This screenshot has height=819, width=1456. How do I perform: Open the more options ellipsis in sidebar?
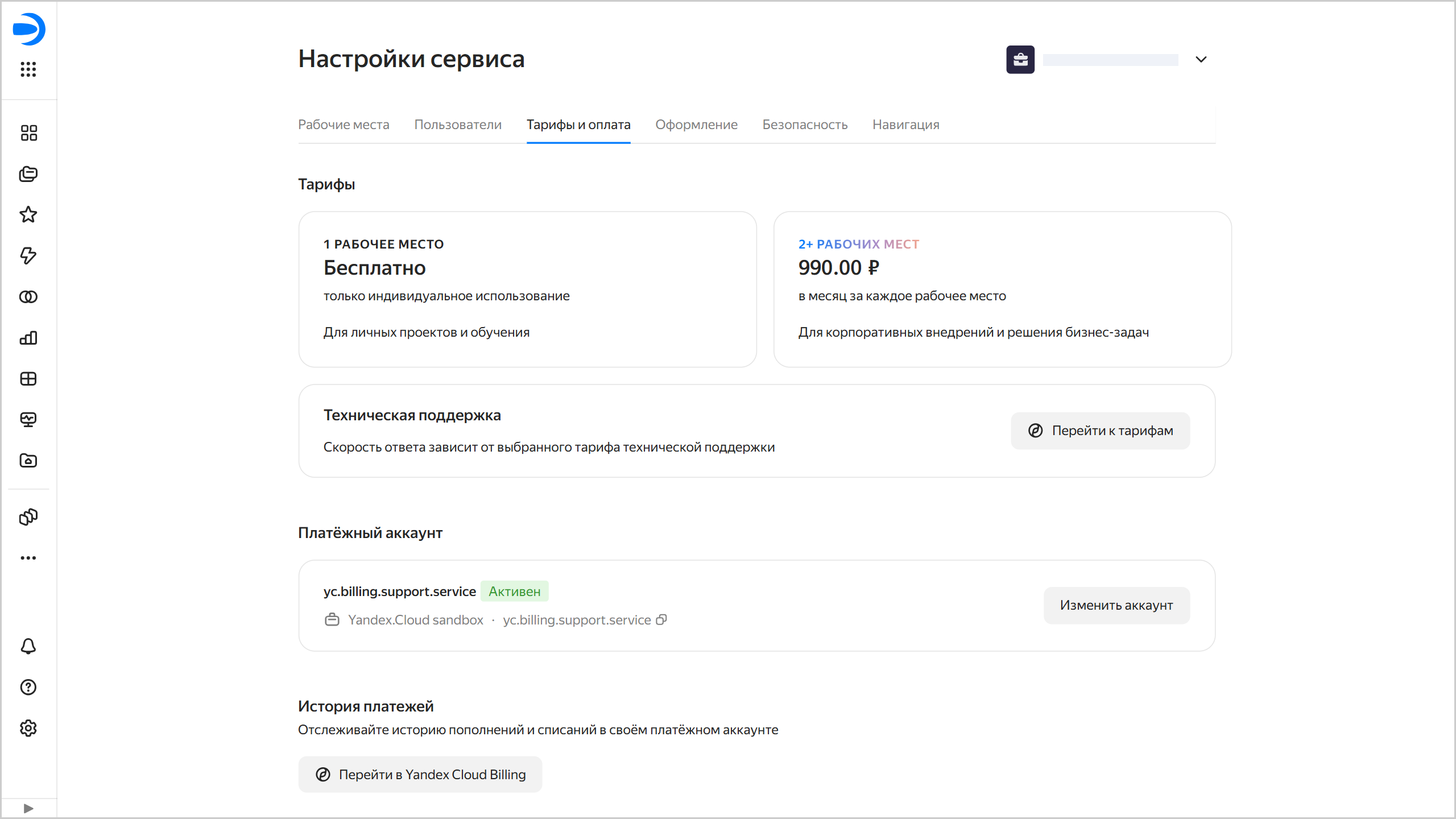point(28,558)
